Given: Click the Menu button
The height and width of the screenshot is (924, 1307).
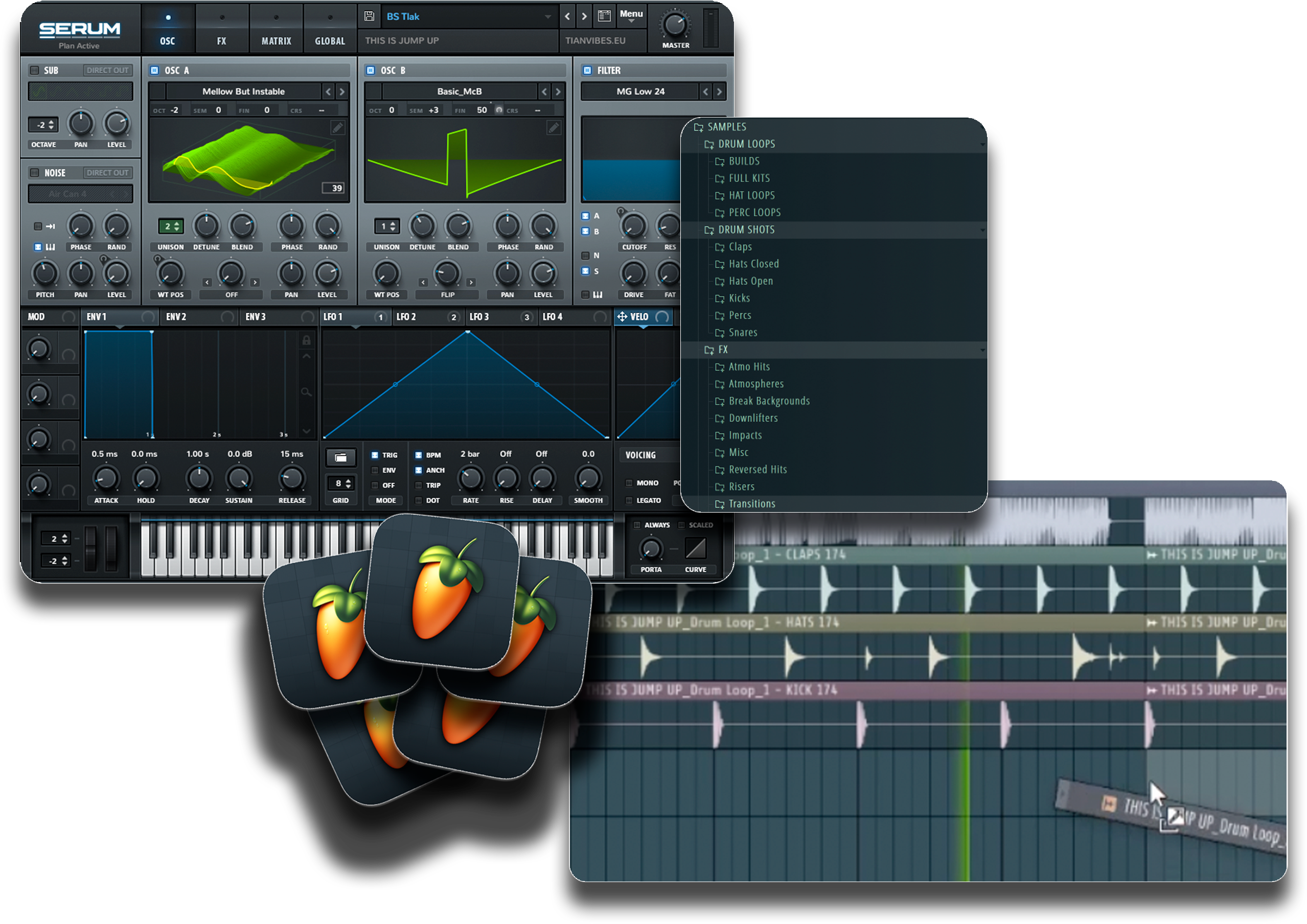Looking at the screenshot, I should pyautogui.click(x=631, y=15).
